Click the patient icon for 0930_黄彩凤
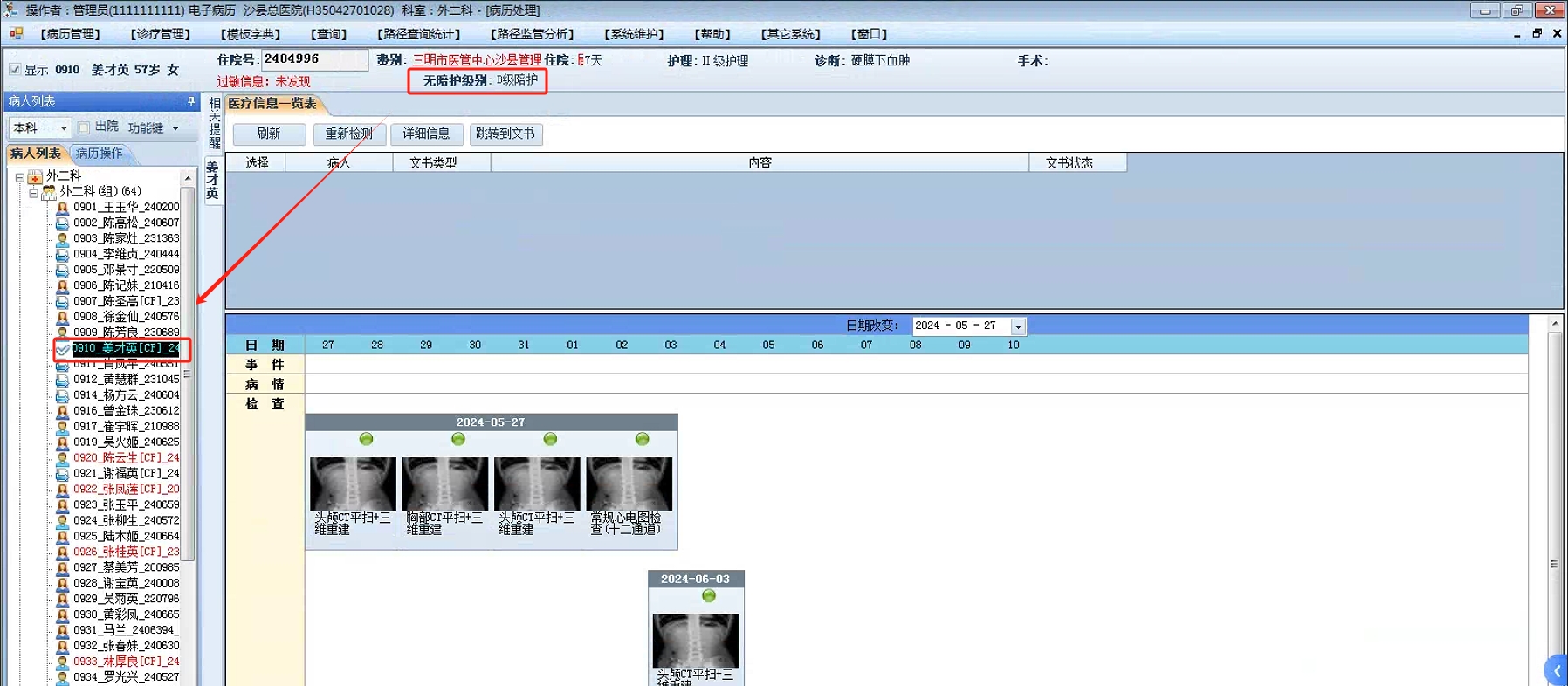 (63, 614)
